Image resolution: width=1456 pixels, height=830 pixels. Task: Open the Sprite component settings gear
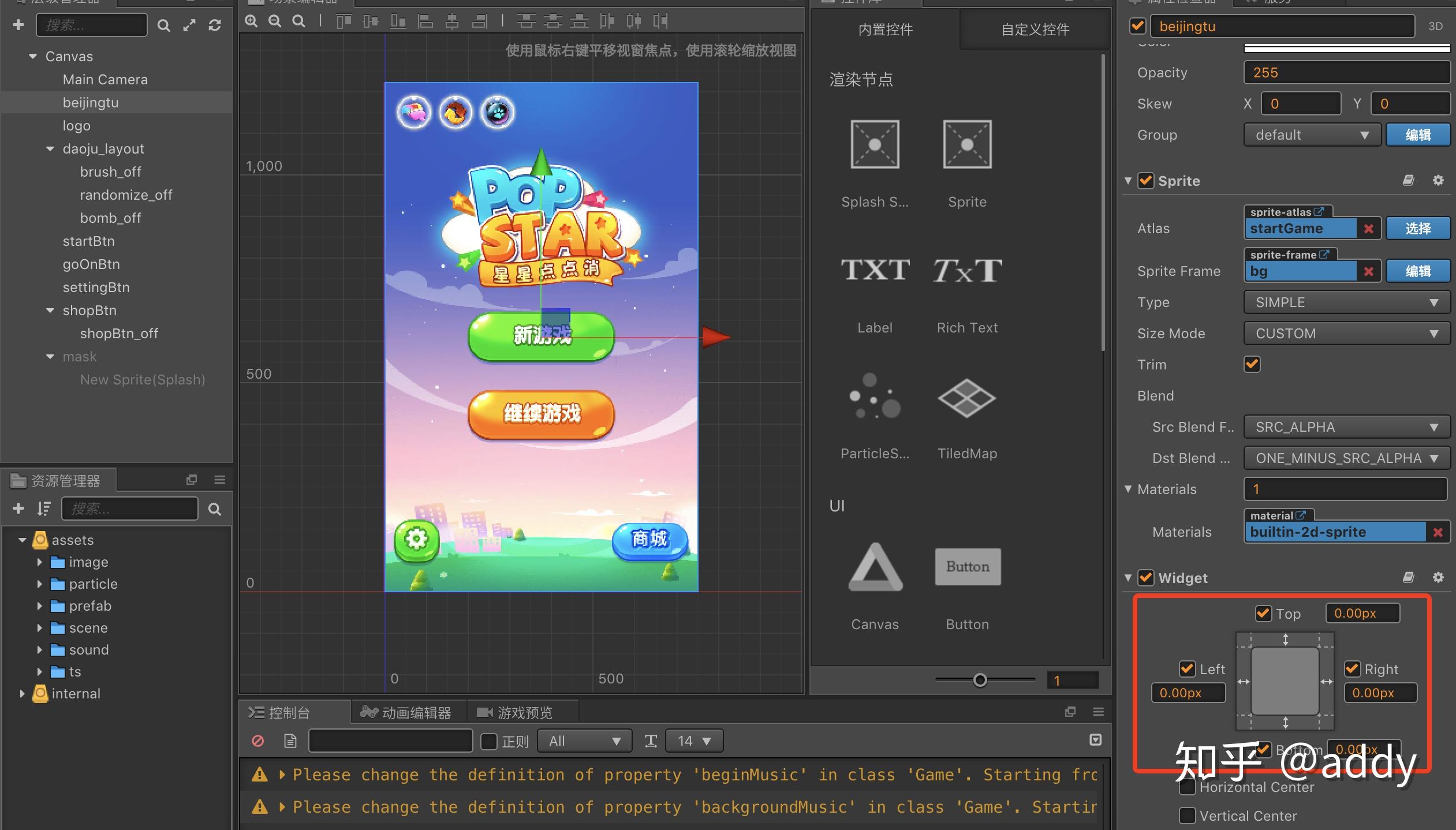(1439, 181)
